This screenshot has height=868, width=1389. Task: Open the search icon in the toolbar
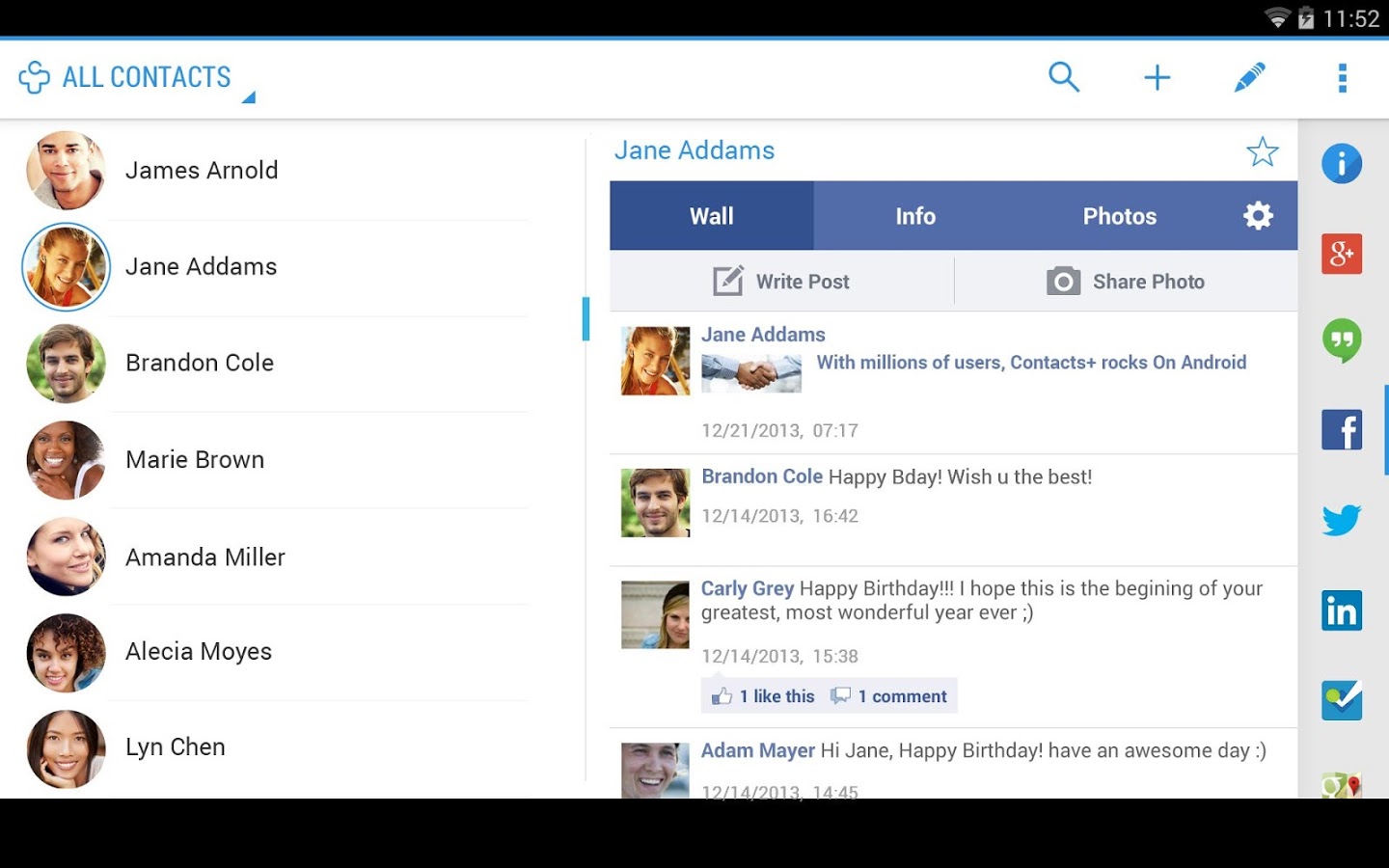pos(1064,77)
